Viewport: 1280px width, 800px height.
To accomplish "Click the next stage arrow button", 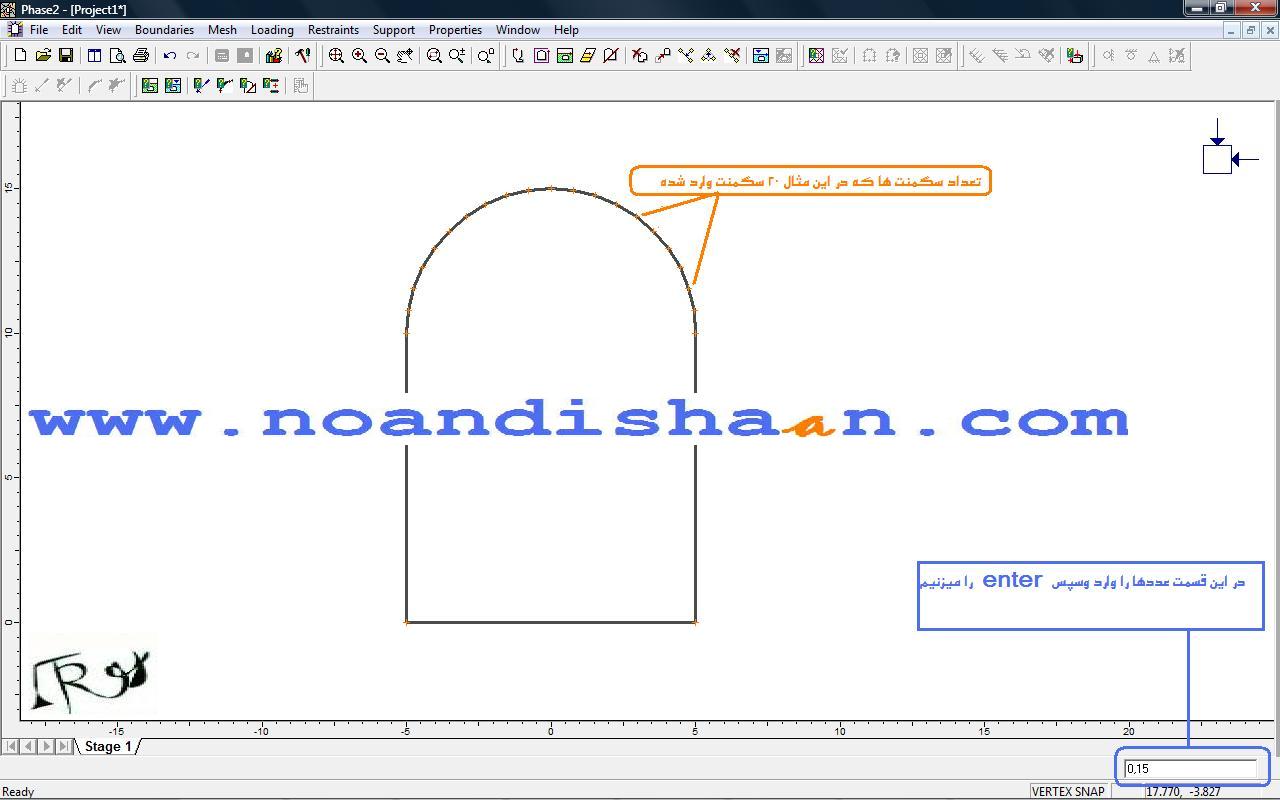I will click(46, 746).
